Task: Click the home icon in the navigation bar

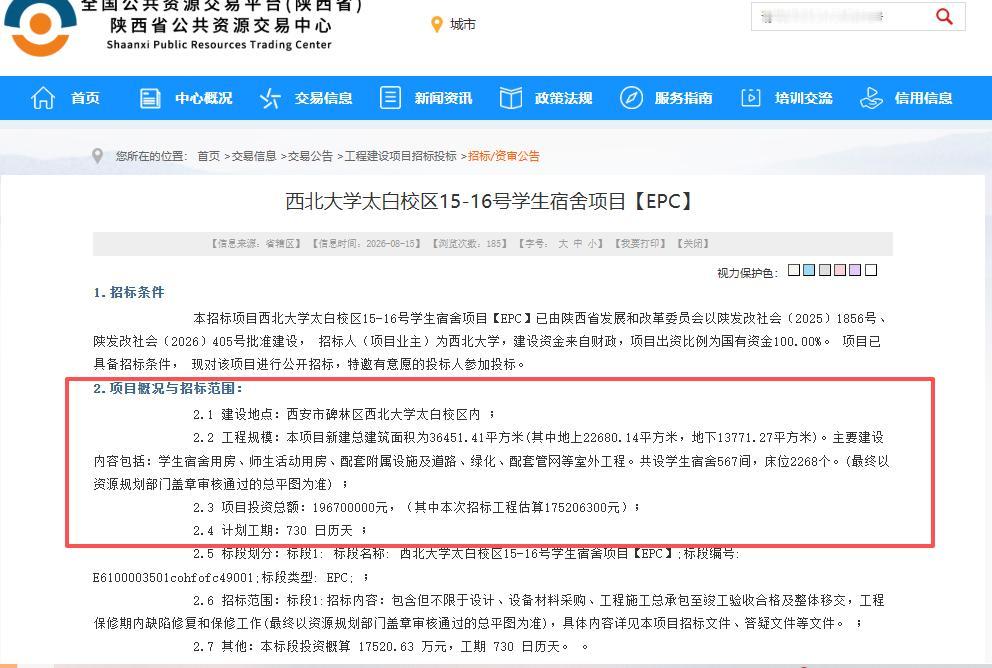Action: [x=43, y=98]
